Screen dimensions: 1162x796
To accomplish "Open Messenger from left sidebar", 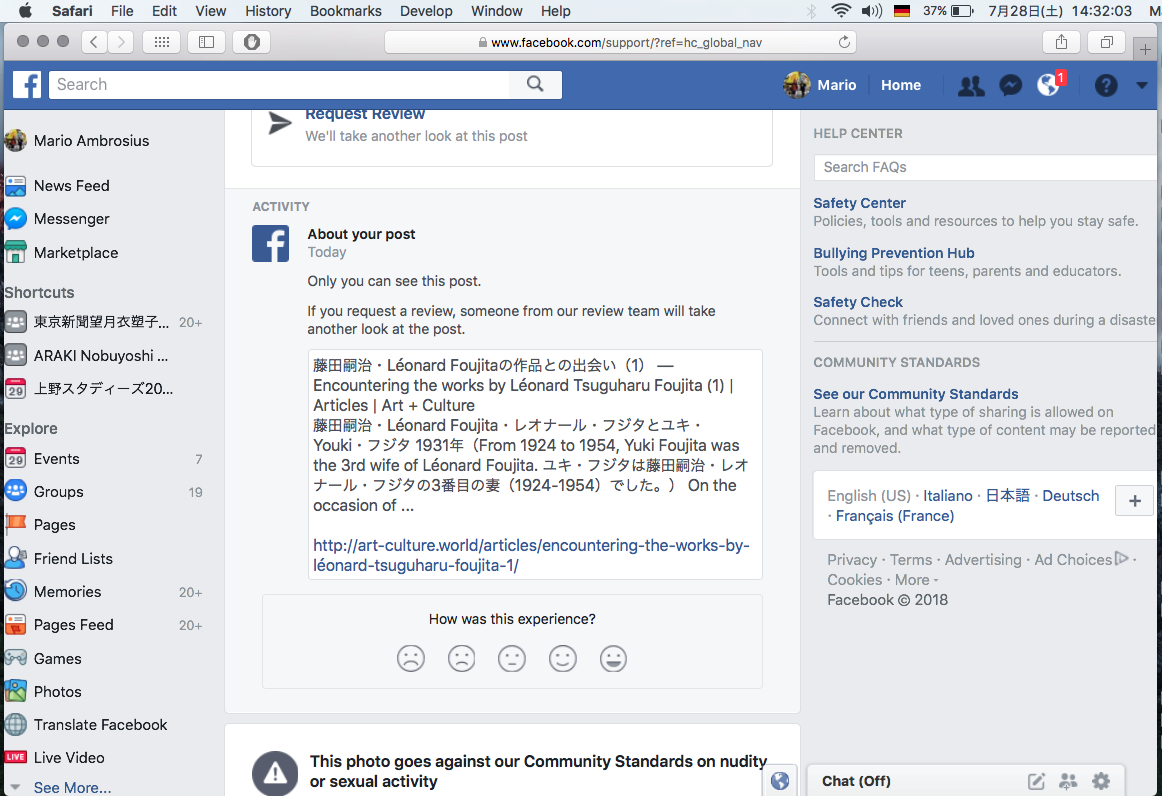I will coord(71,219).
